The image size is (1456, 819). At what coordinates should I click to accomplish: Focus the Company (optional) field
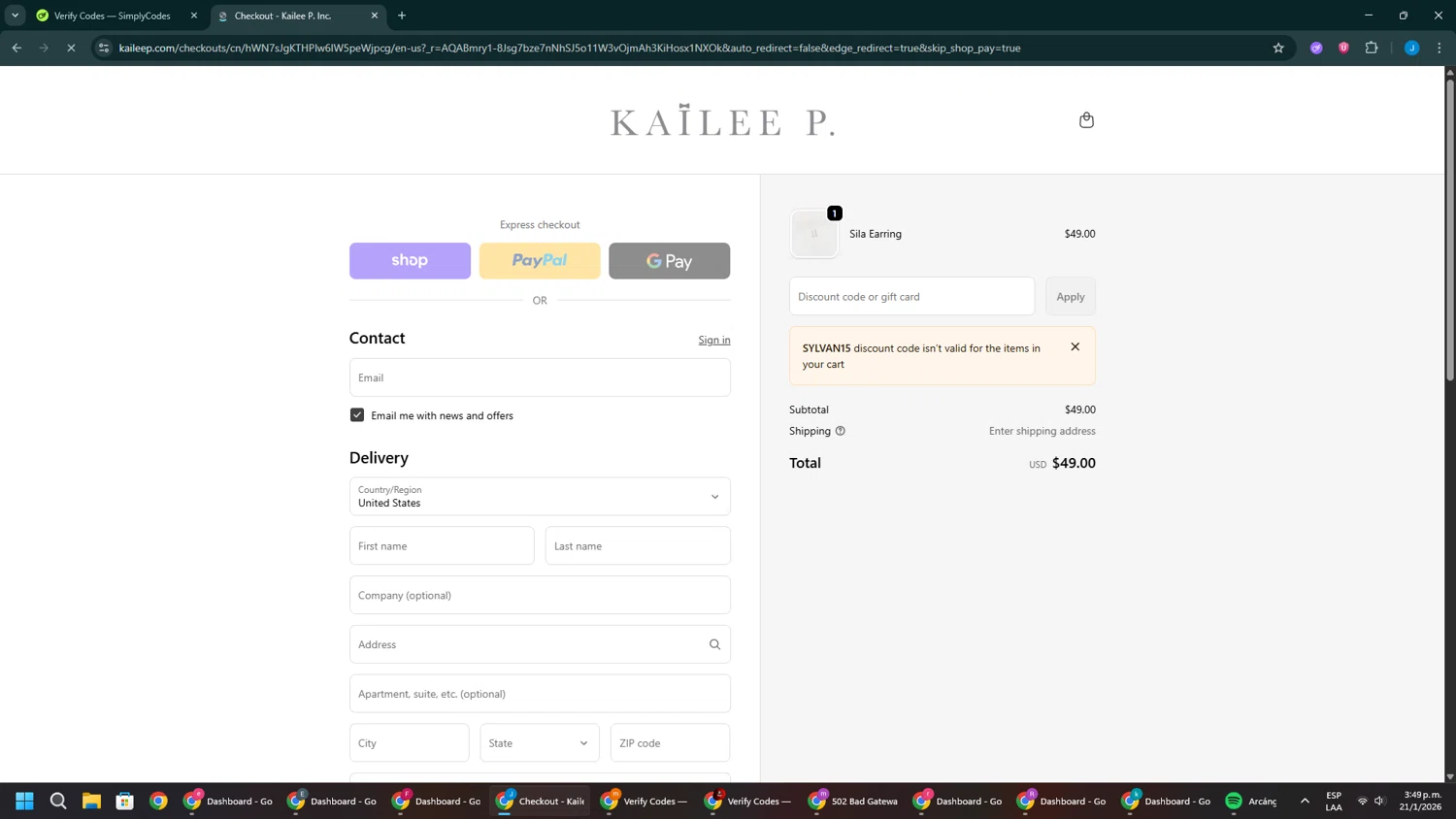click(x=540, y=595)
